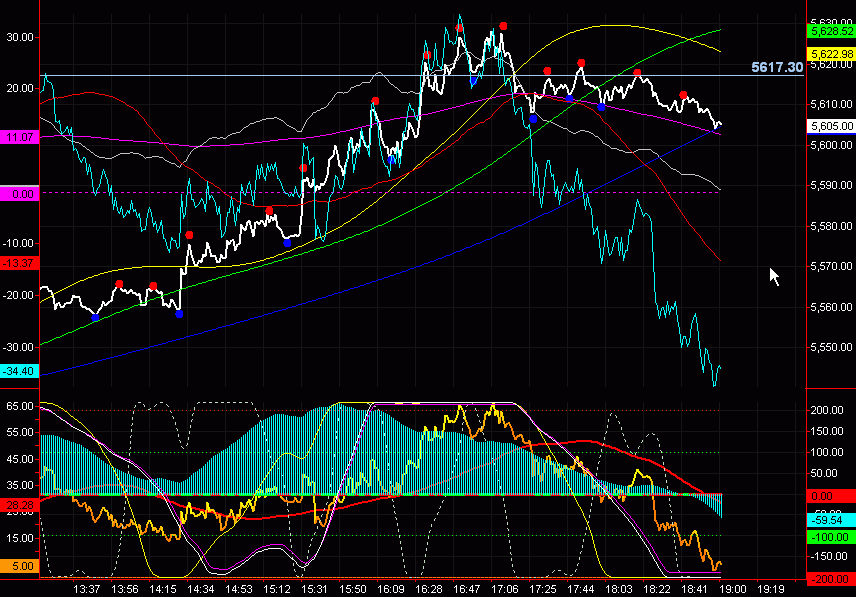This screenshot has height=597, width=856.
Task: Click the 15:31 time axis label
Action: pyautogui.click(x=314, y=589)
